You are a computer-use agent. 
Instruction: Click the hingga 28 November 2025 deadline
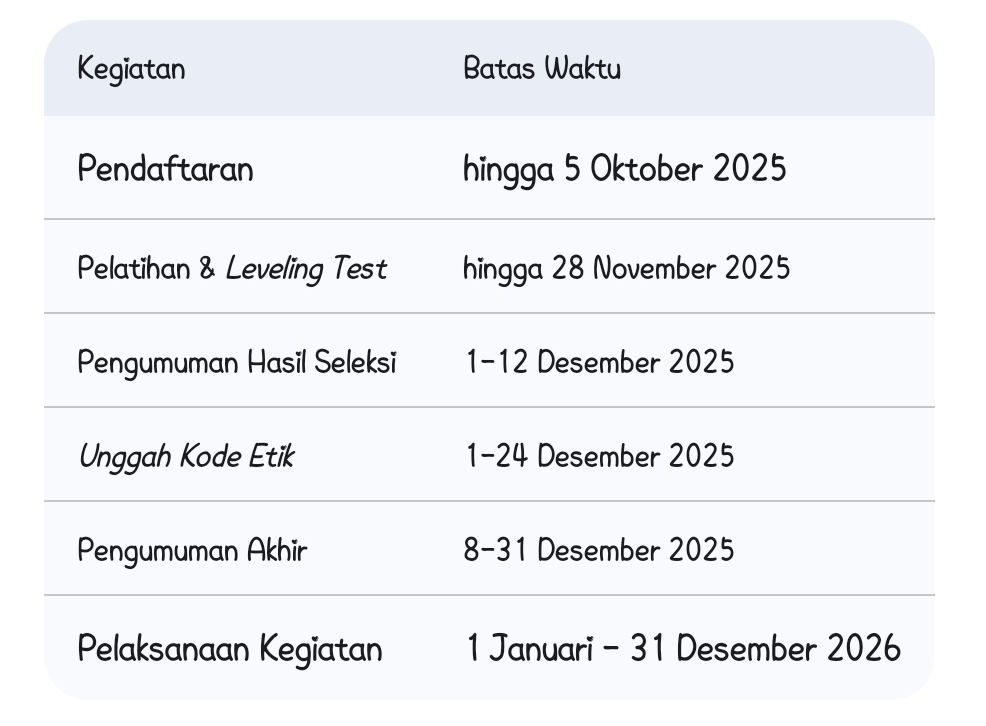click(x=626, y=268)
